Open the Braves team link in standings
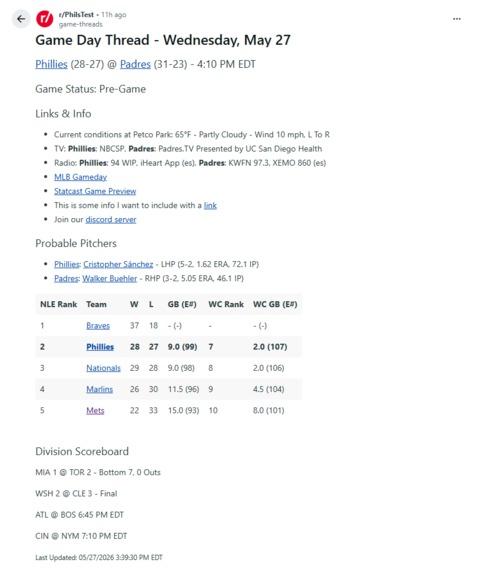 click(x=98, y=326)
